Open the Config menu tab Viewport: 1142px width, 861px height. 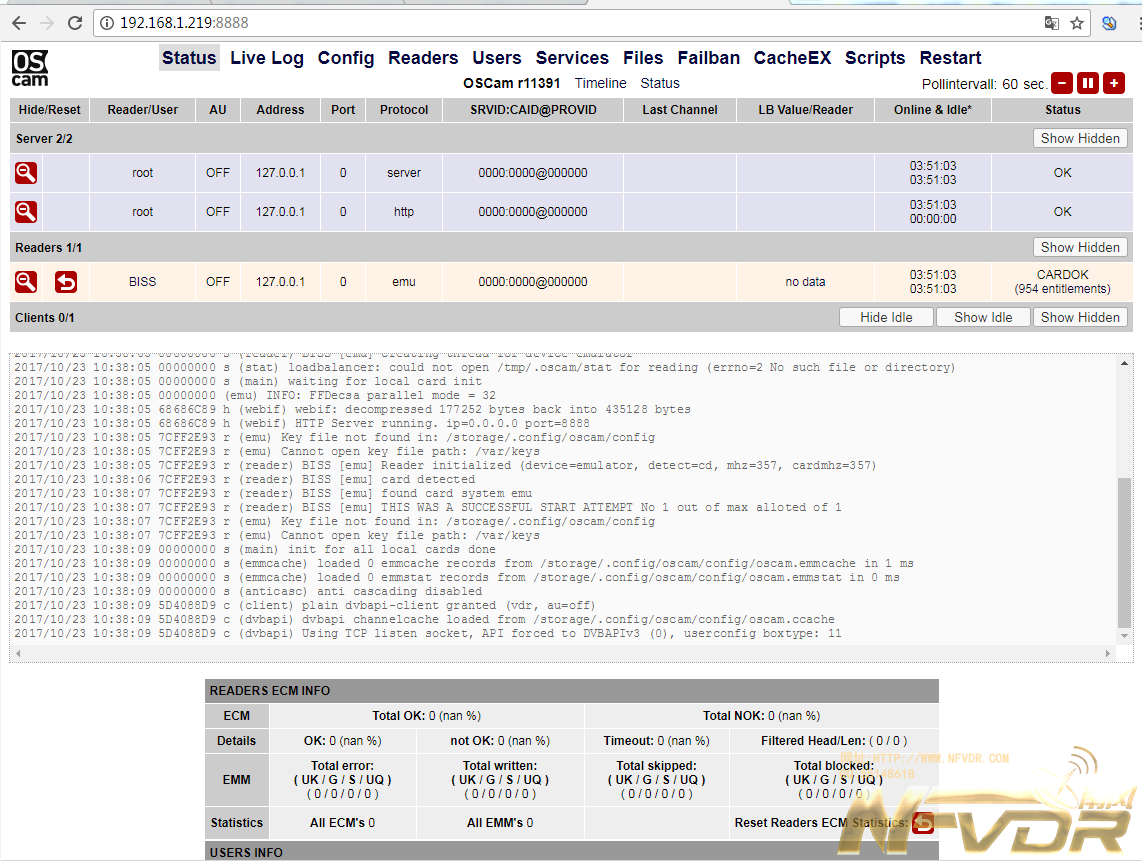pos(346,58)
